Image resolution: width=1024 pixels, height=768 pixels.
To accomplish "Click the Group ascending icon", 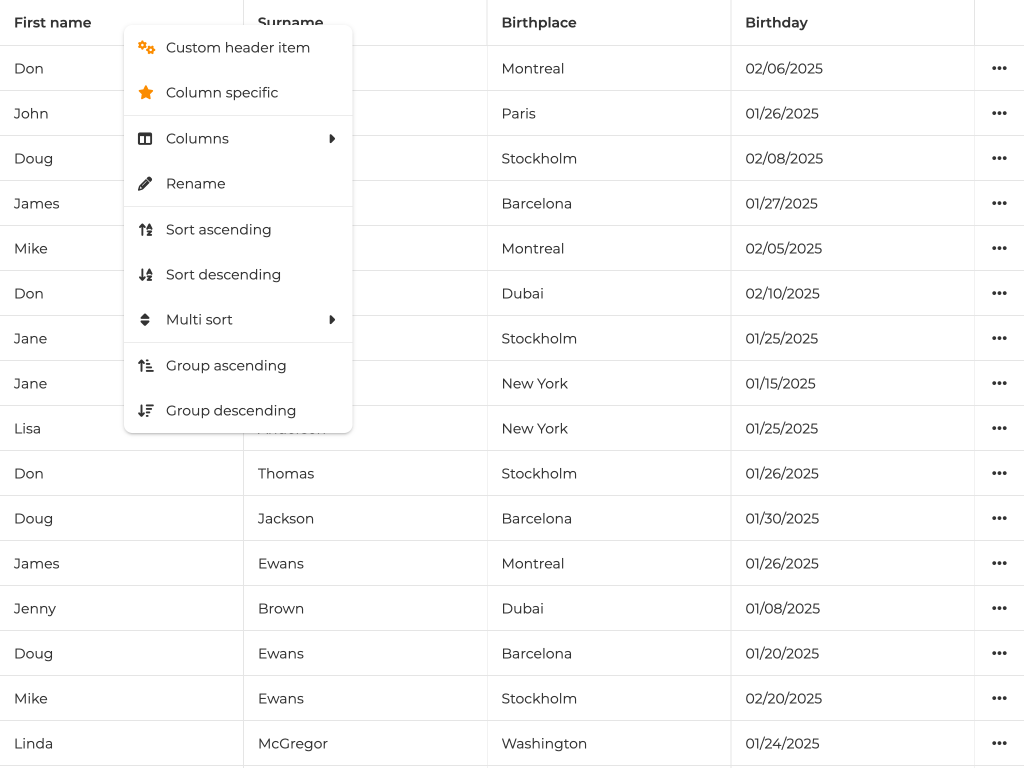I will point(146,366).
